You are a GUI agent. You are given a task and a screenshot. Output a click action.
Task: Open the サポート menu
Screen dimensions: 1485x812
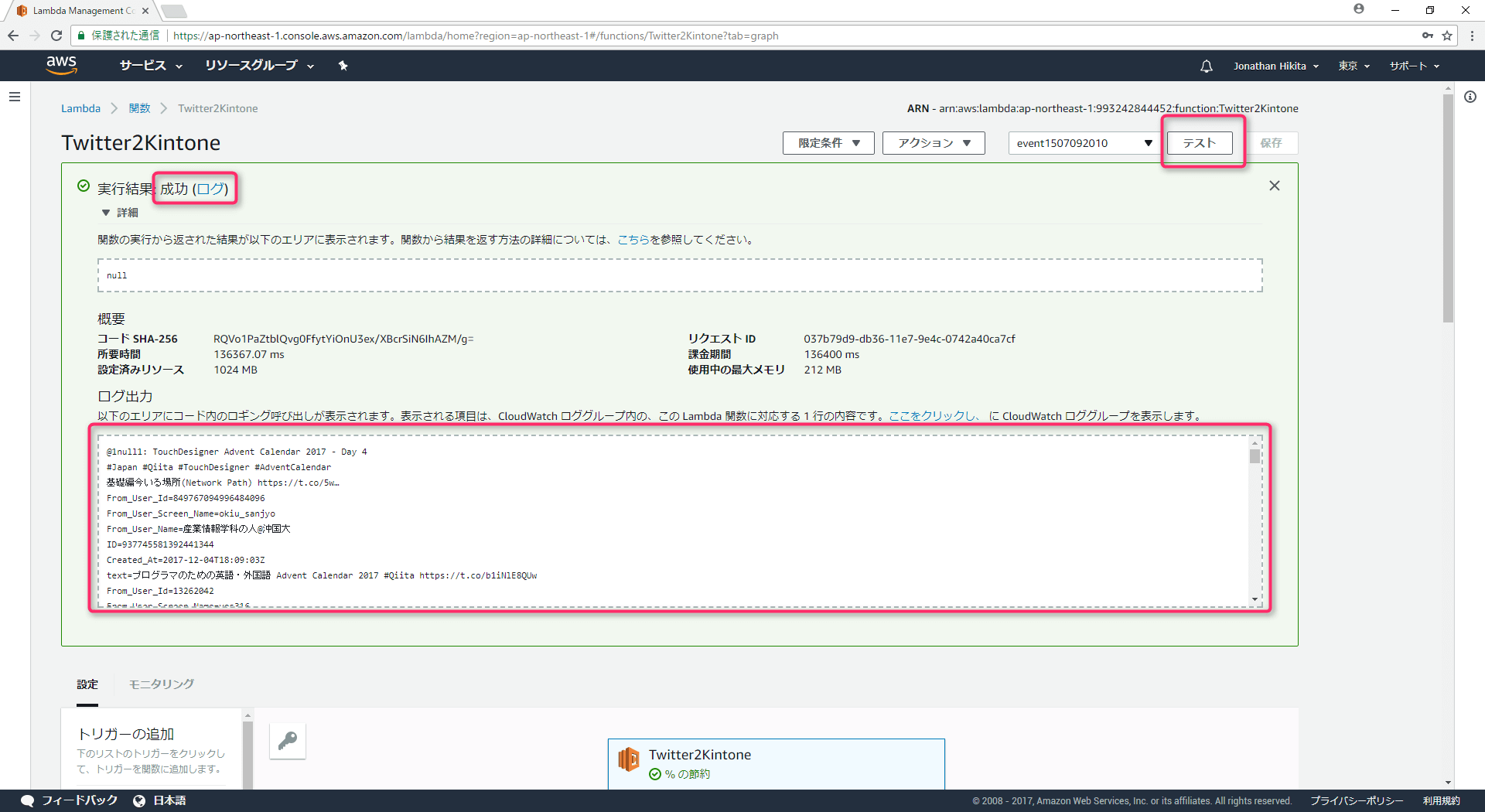click(x=1415, y=67)
